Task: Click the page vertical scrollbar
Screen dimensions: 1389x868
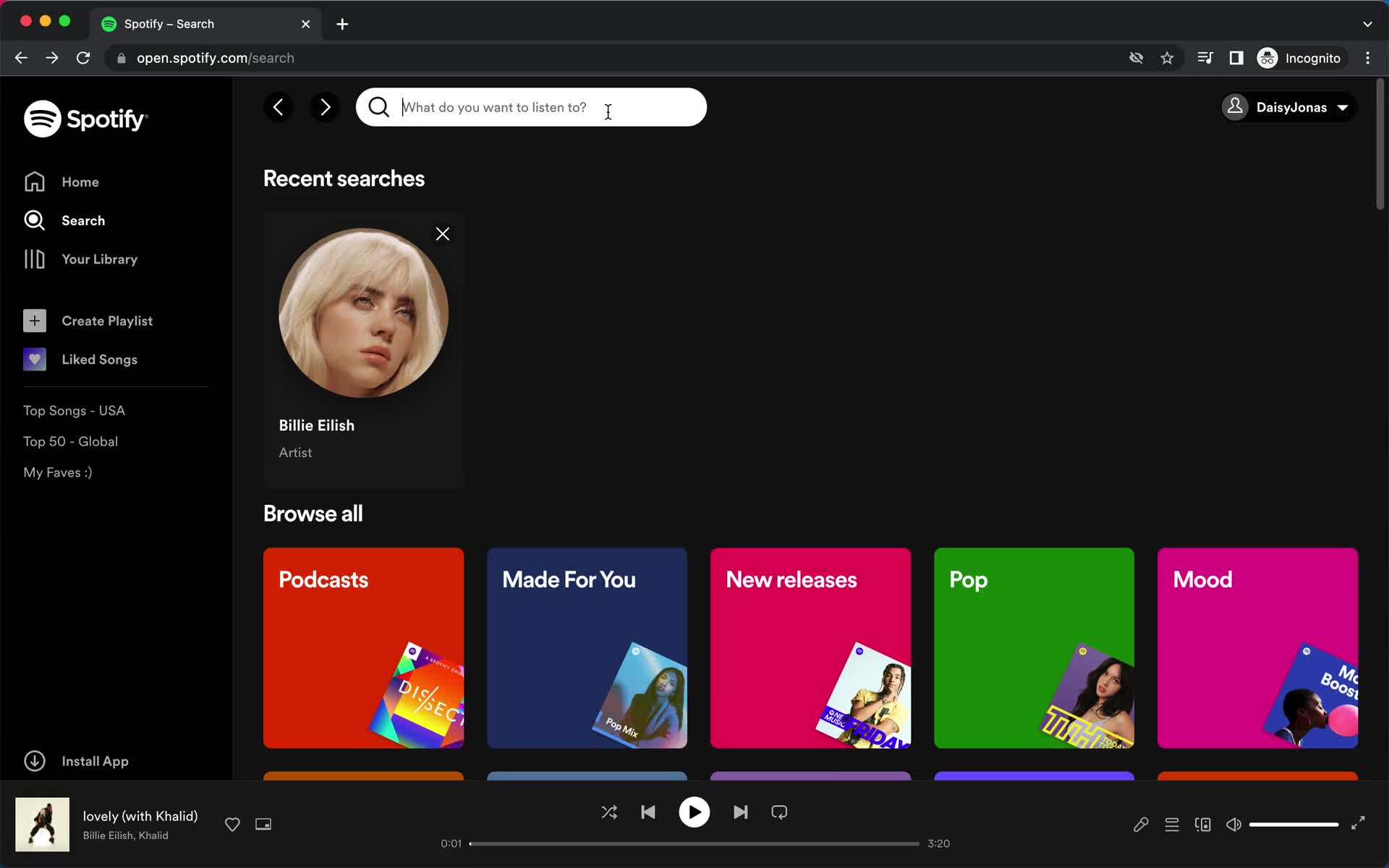Action: (x=1380, y=145)
